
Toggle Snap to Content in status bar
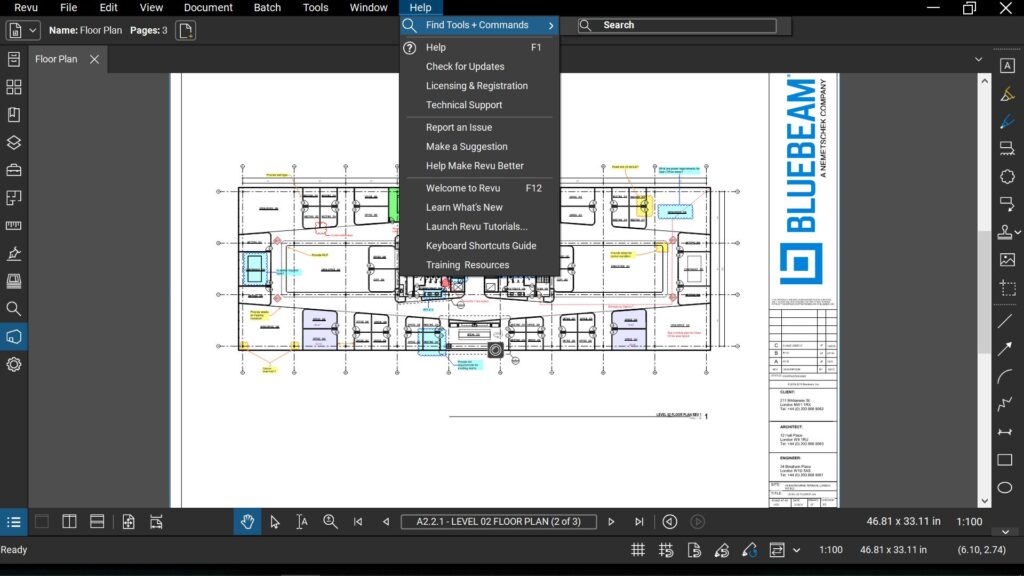point(694,550)
